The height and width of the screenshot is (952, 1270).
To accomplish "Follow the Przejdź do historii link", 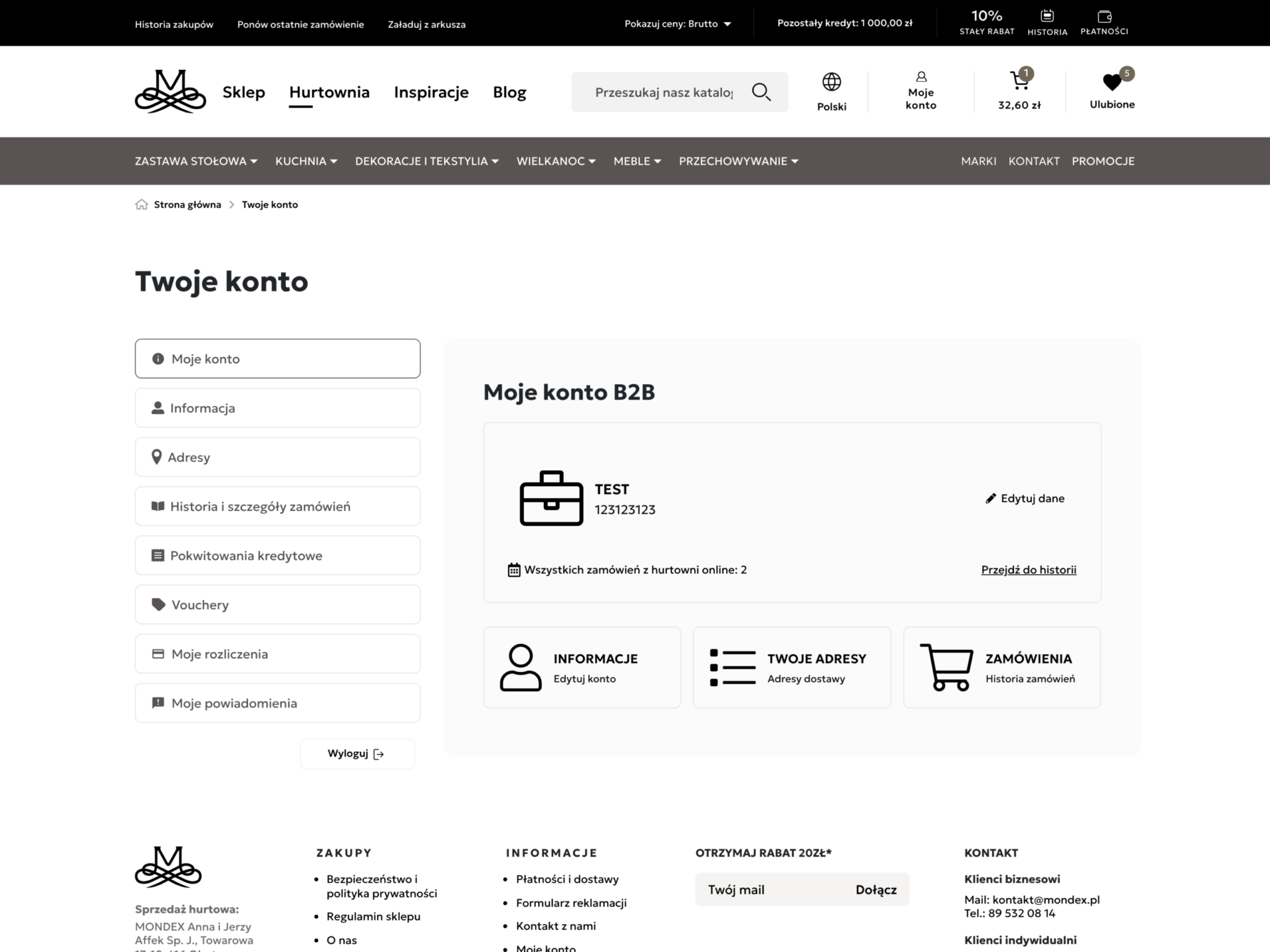I will 1029,570.
